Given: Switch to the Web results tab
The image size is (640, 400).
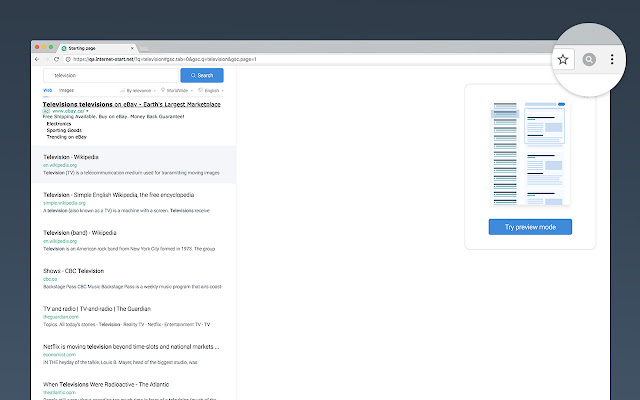Looking at the screenshot, I should tap(47, 90).
